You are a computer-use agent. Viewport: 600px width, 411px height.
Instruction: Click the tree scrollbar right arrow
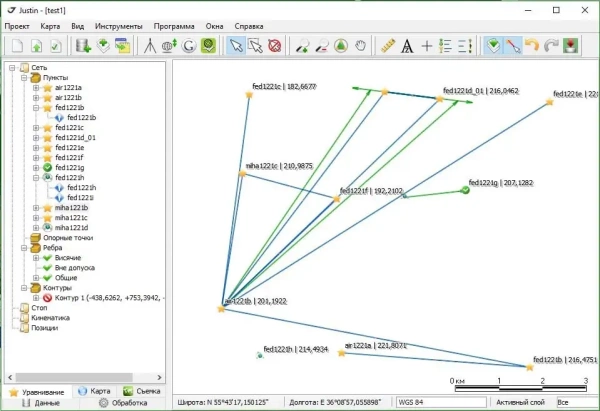159,377
